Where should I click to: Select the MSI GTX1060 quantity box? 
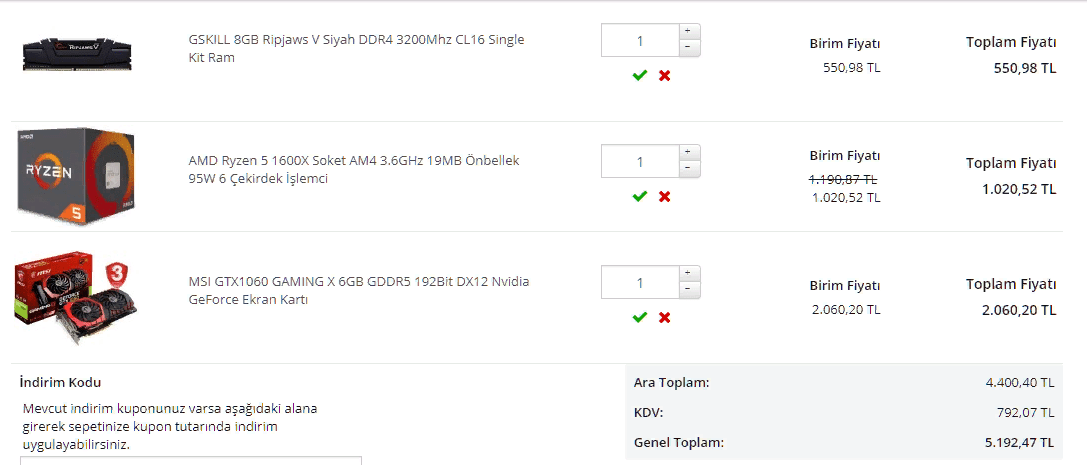[640, 282]
